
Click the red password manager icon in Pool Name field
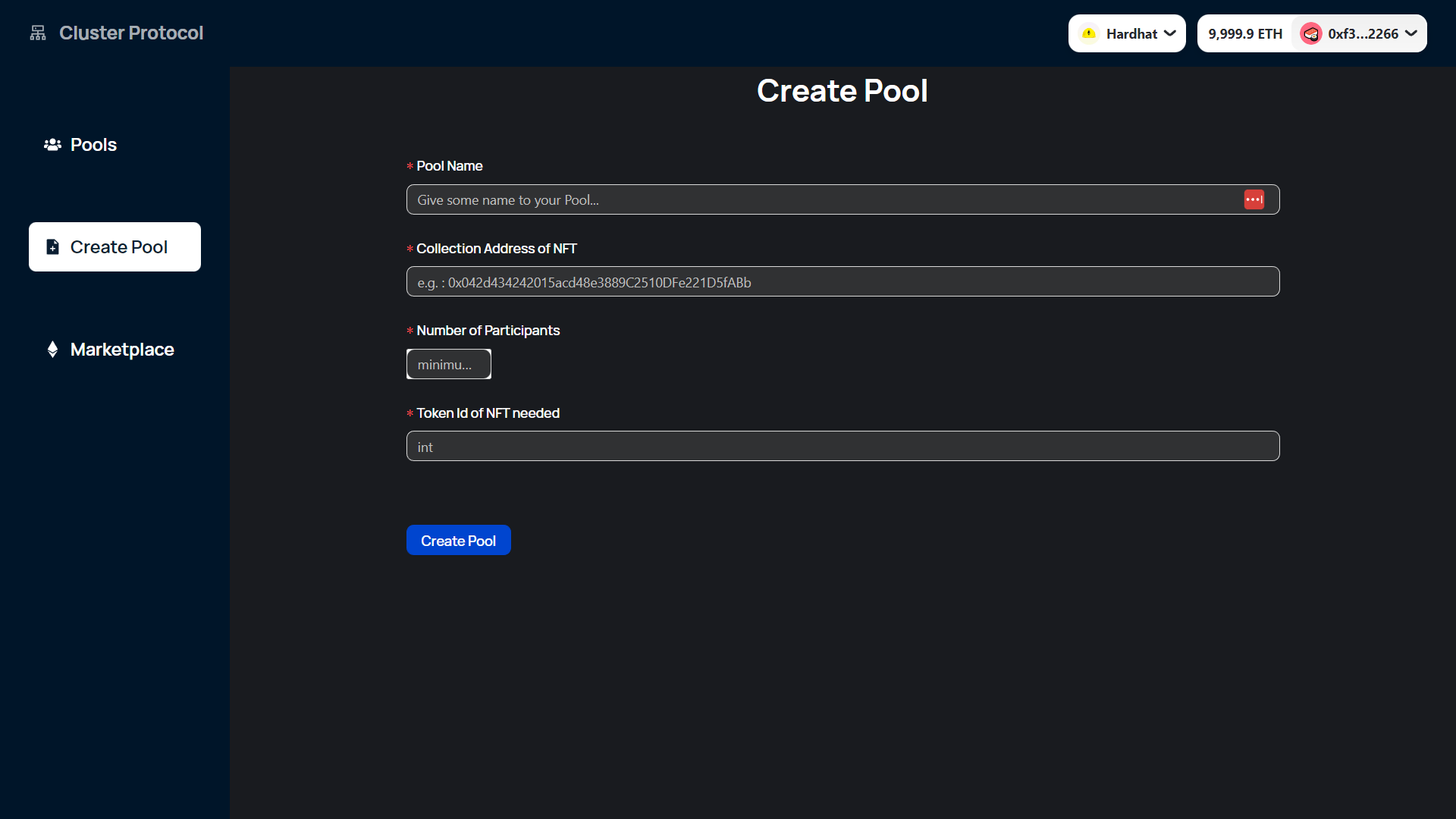pos(1254,199)
